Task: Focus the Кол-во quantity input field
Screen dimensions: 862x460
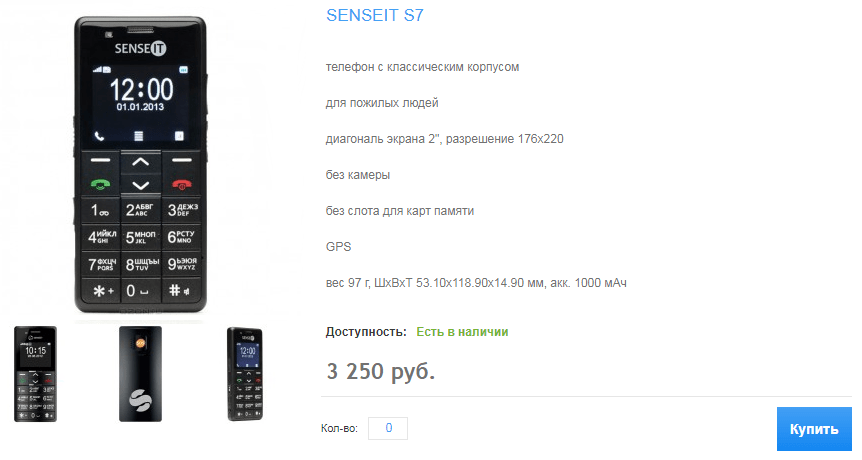Action: point(388,428)
